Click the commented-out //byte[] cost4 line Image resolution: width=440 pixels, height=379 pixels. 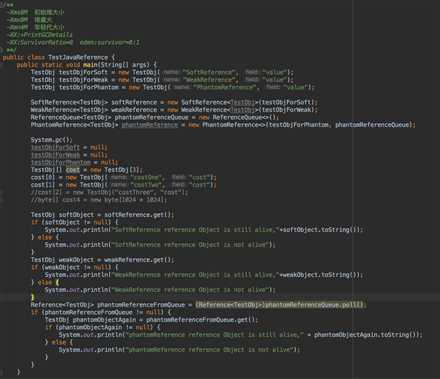(98, 200)
